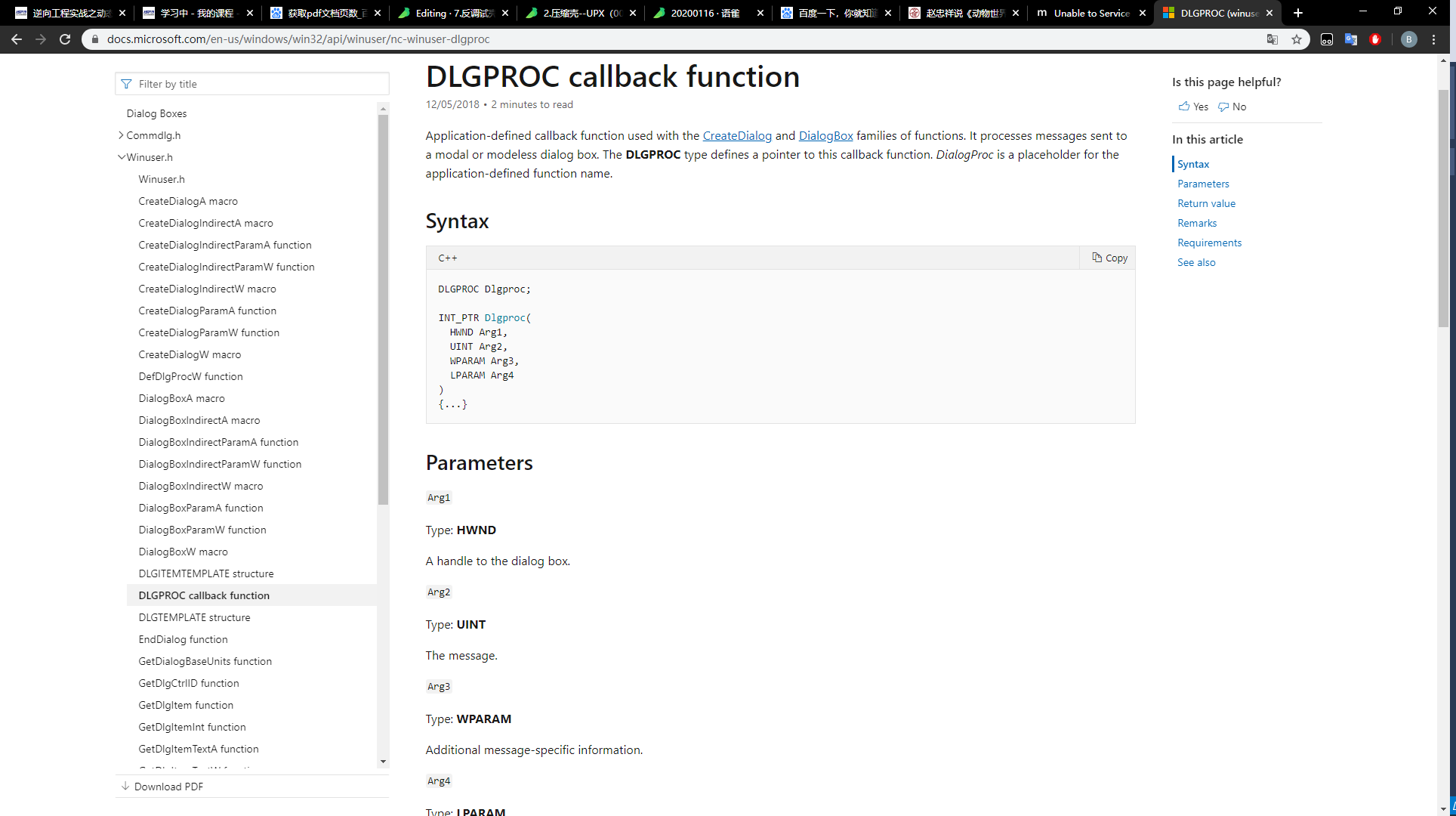Open a new browser tab

[x=1298, y=13]
